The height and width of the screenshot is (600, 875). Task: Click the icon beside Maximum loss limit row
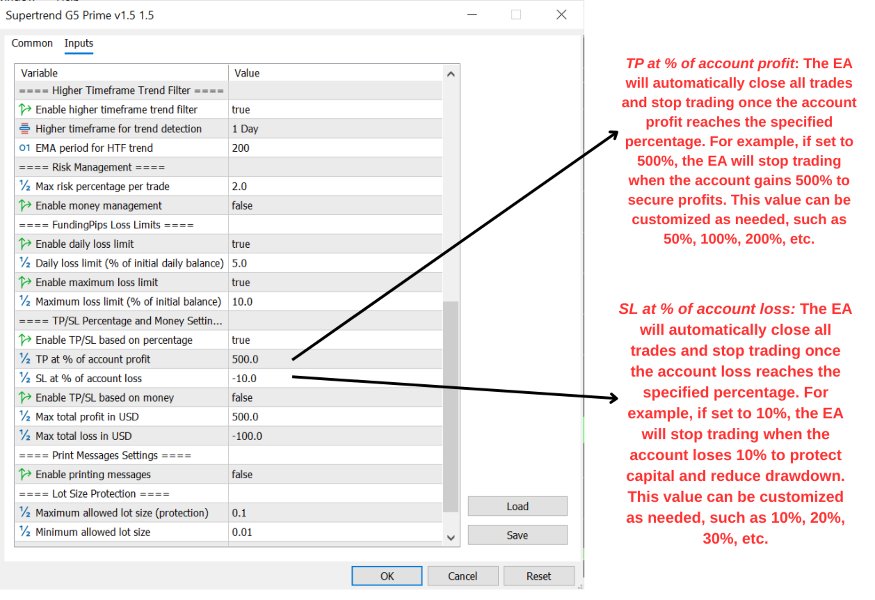(25, 301)
